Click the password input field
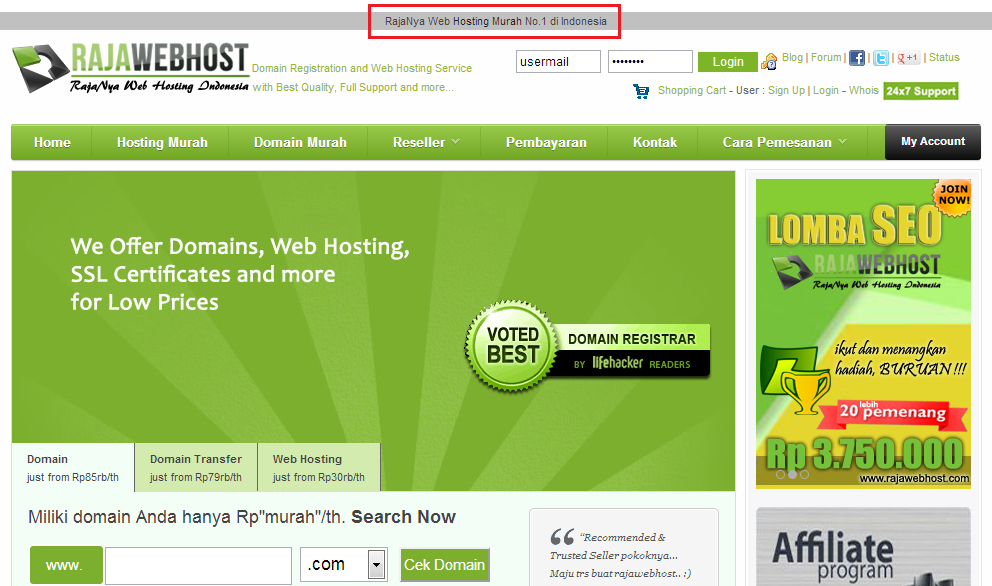The width and height of the screenshot is (992, 586). pos(650,61)
